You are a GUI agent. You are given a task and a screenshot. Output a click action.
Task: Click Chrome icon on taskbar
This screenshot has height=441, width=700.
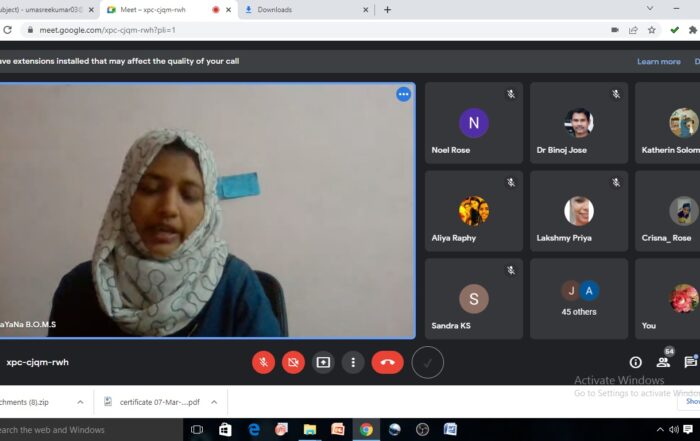366,430
